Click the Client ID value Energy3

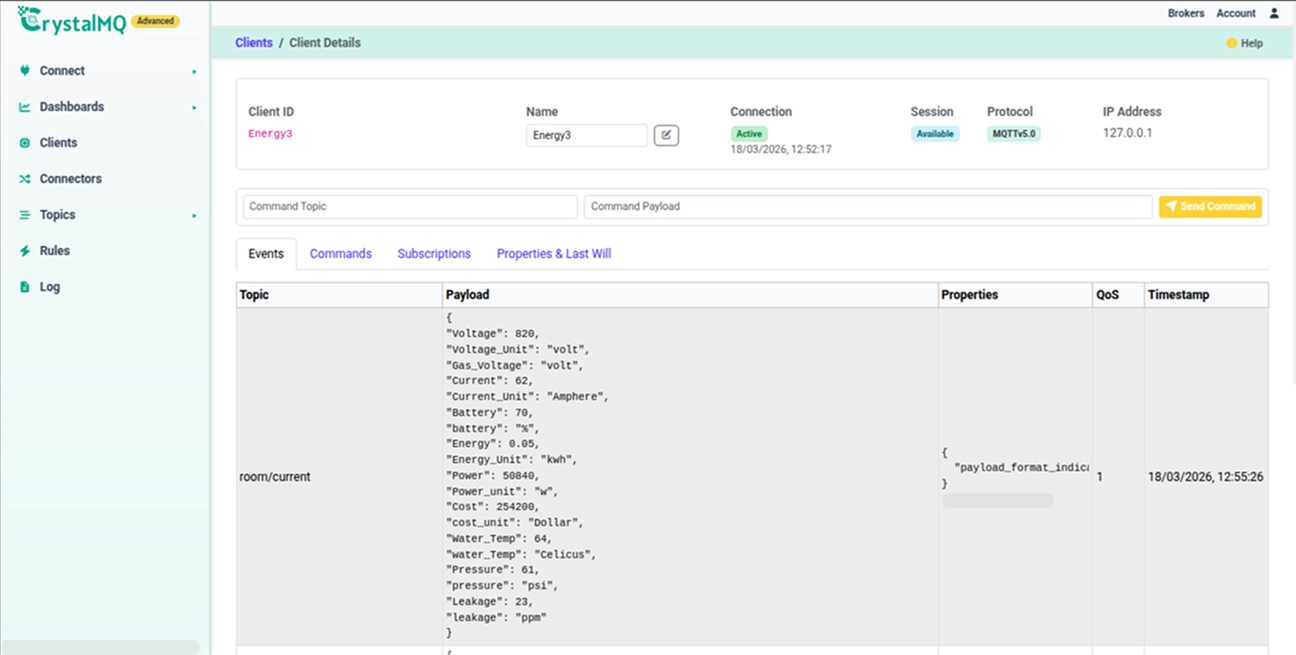click(x=270, y=134)
